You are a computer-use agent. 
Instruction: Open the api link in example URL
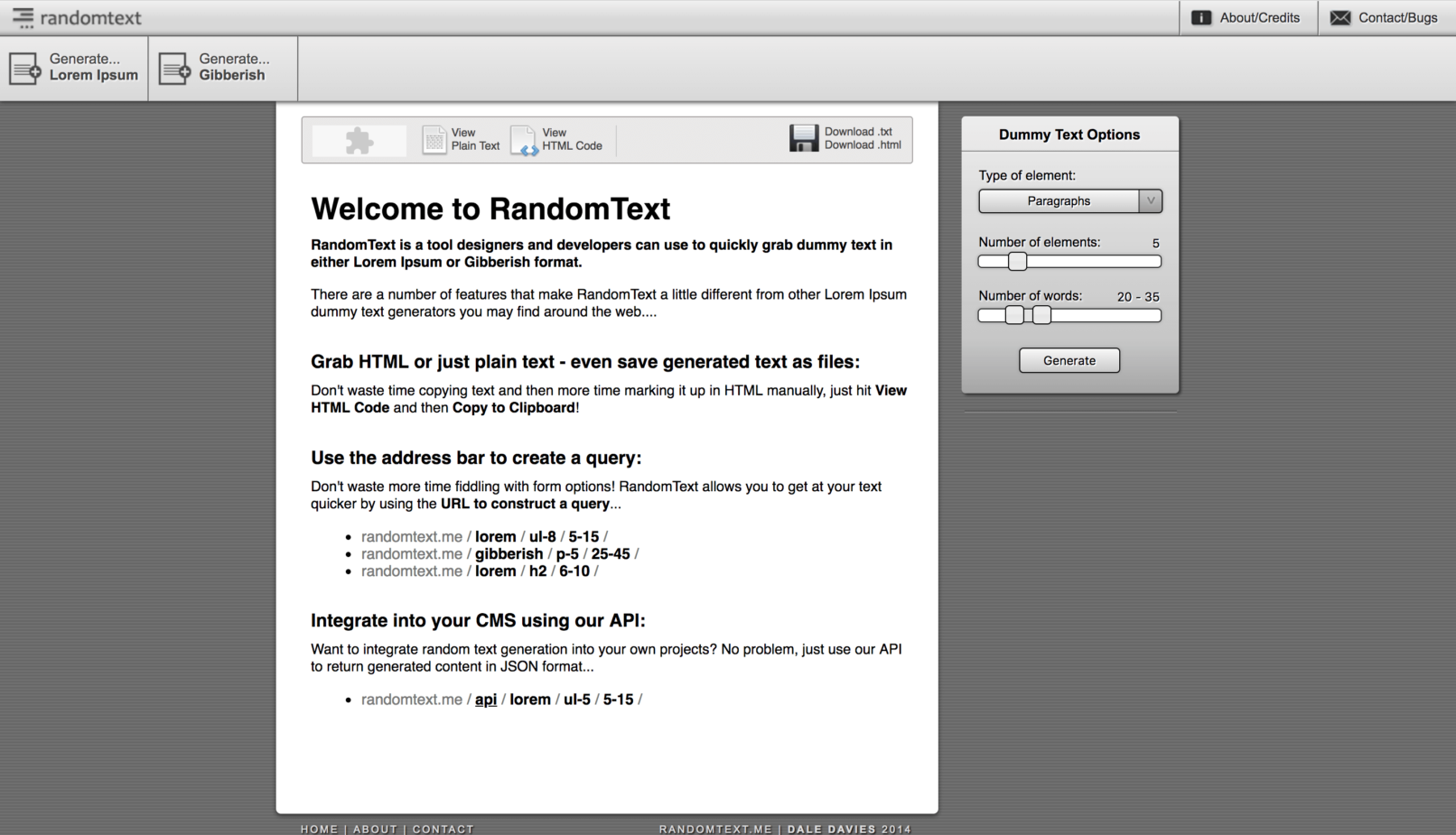click(486, 700)
